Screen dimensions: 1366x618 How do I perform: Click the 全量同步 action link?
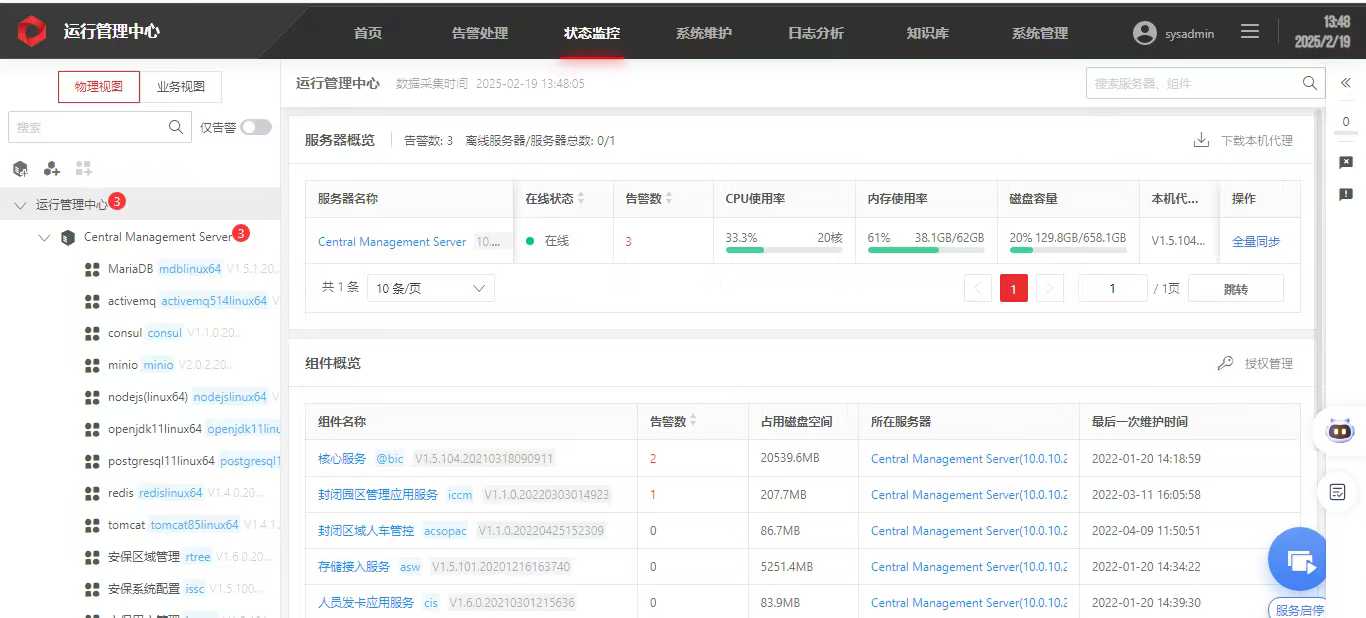1256,242
